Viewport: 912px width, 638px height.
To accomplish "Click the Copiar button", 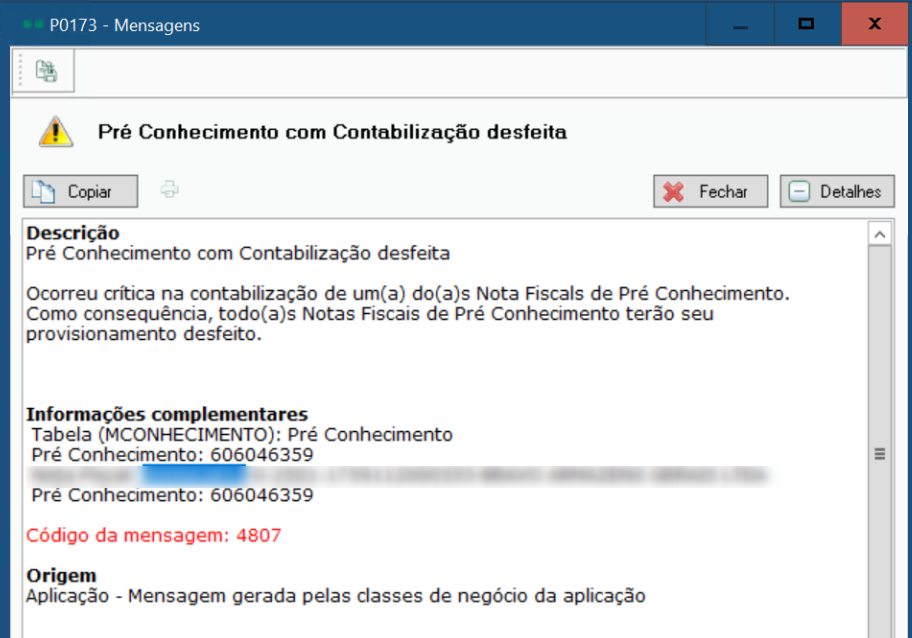I will coord(81,191).
